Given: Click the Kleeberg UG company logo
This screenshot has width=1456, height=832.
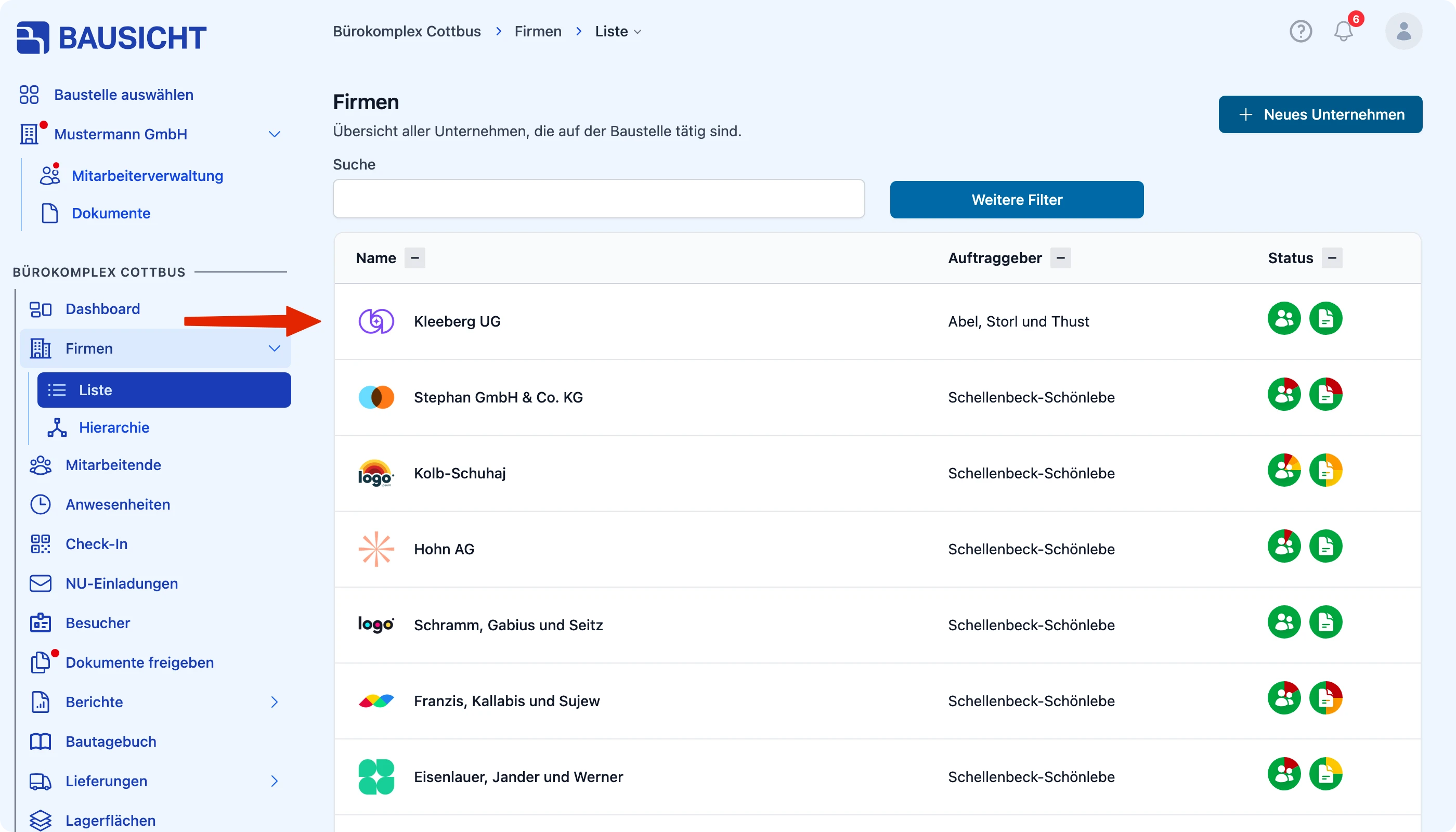Looking at the screenshot, I should pyautogui.click(x=376, y=321).
